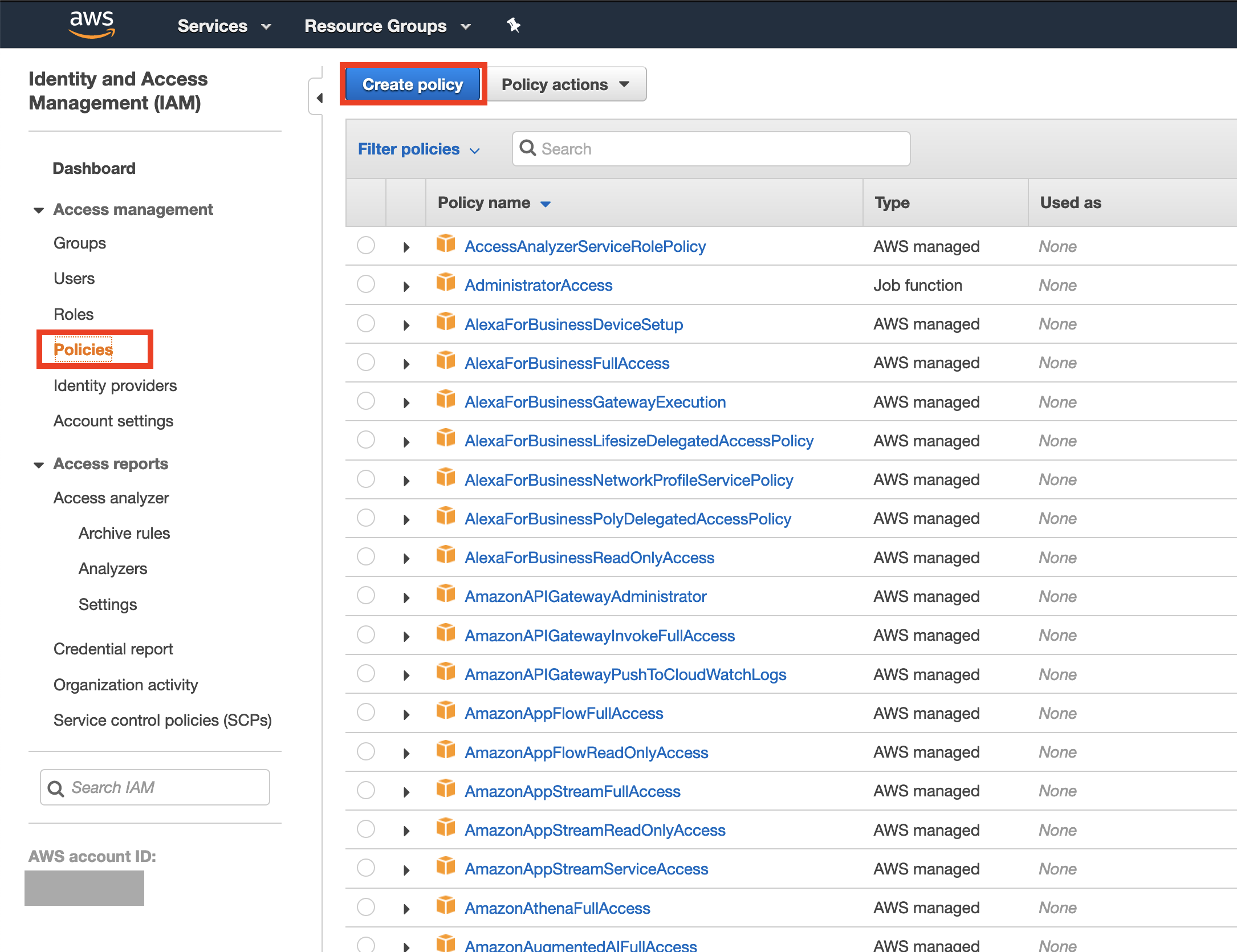Click the policy icon beside AmazonAppStreamFullAccess
Viewport: 1237px width, 952px height.
(446, 789)
